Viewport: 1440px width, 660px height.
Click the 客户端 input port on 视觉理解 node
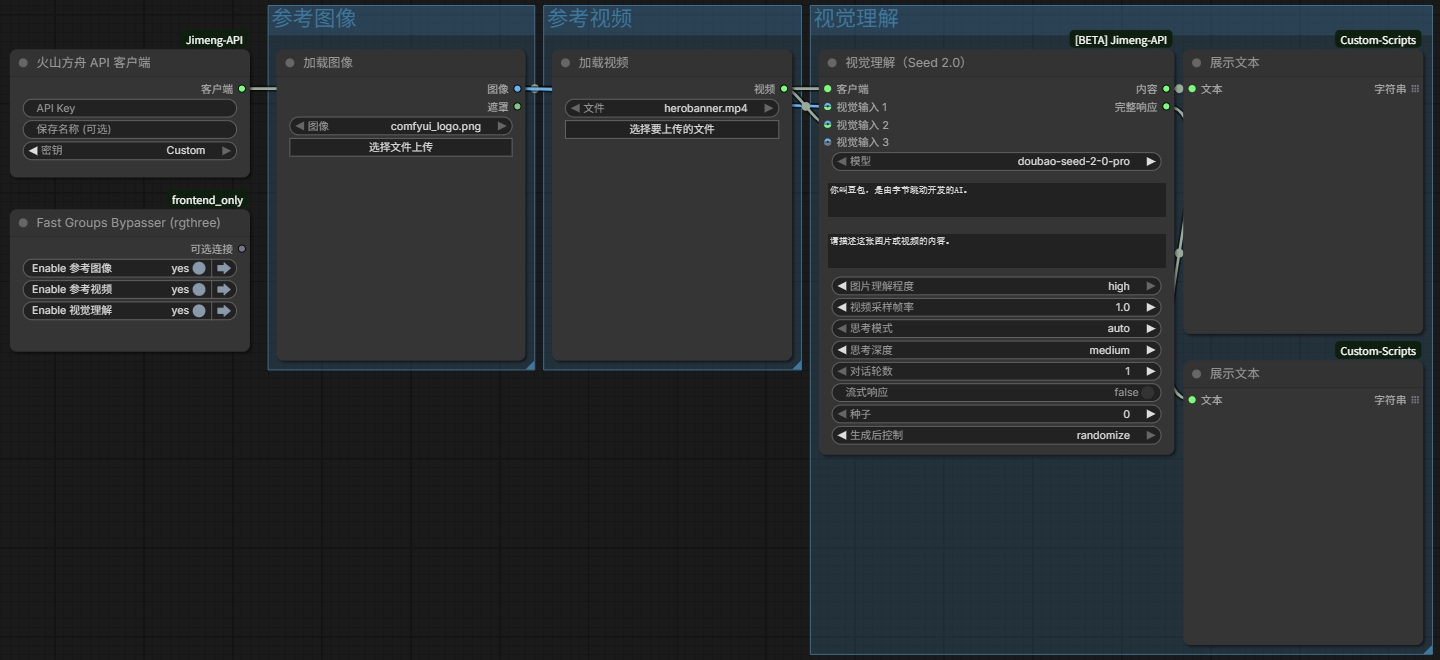pyautogui.click(x=828, y=89)
